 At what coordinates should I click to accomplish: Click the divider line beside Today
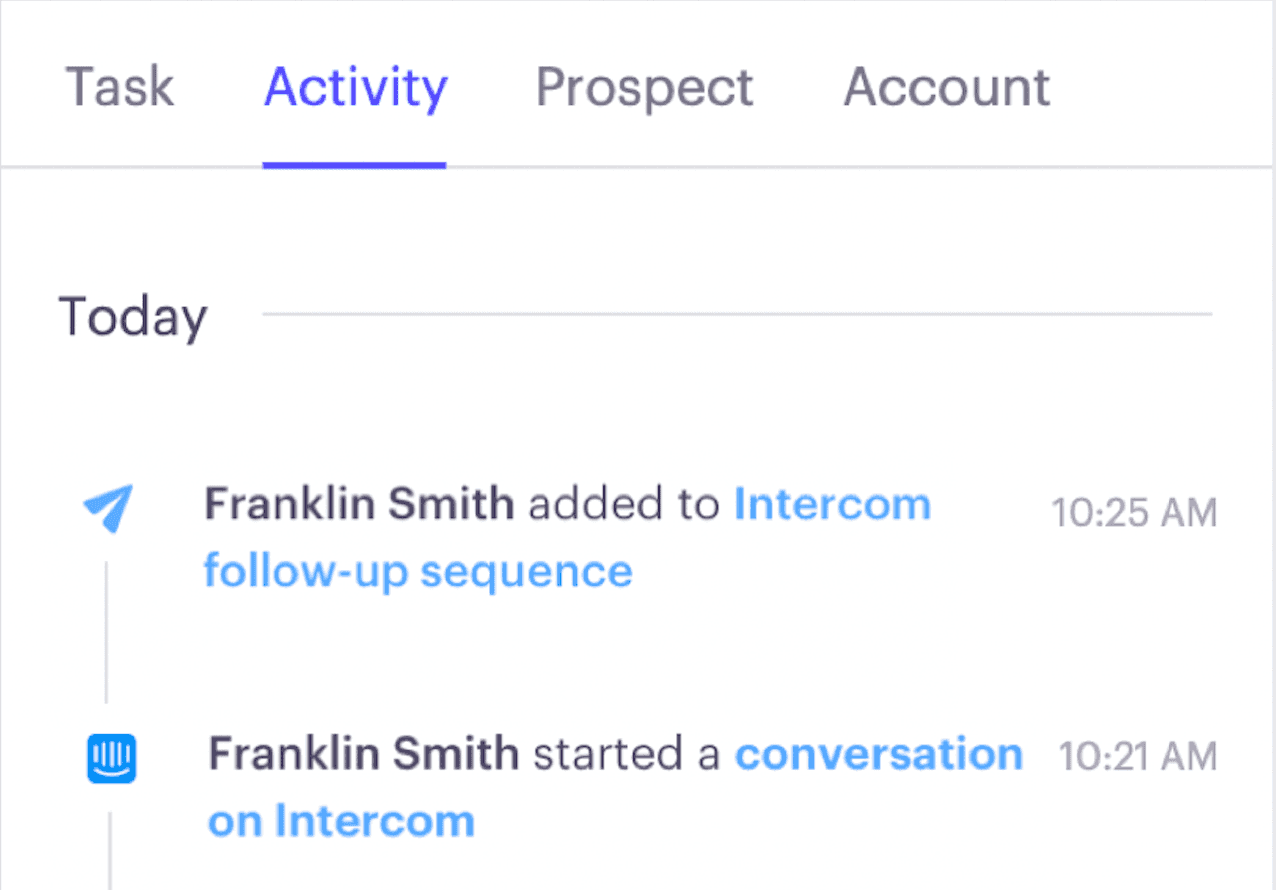pos(736,315)
